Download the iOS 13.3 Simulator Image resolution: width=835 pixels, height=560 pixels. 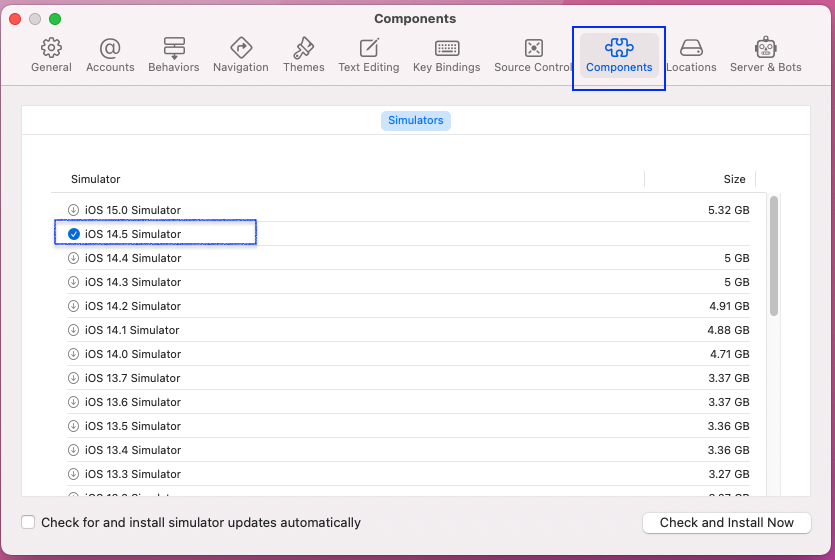[73, 473]
